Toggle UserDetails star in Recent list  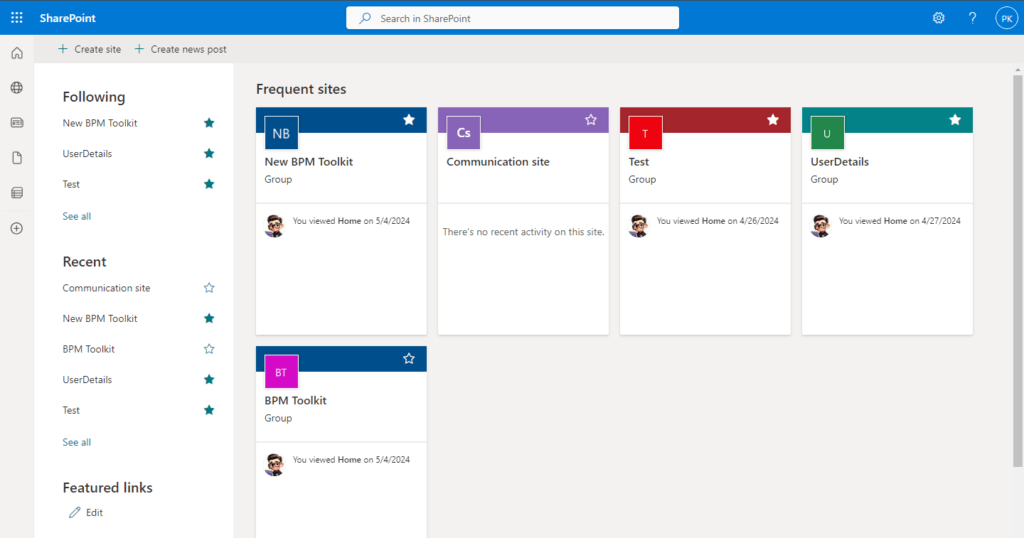209,379
